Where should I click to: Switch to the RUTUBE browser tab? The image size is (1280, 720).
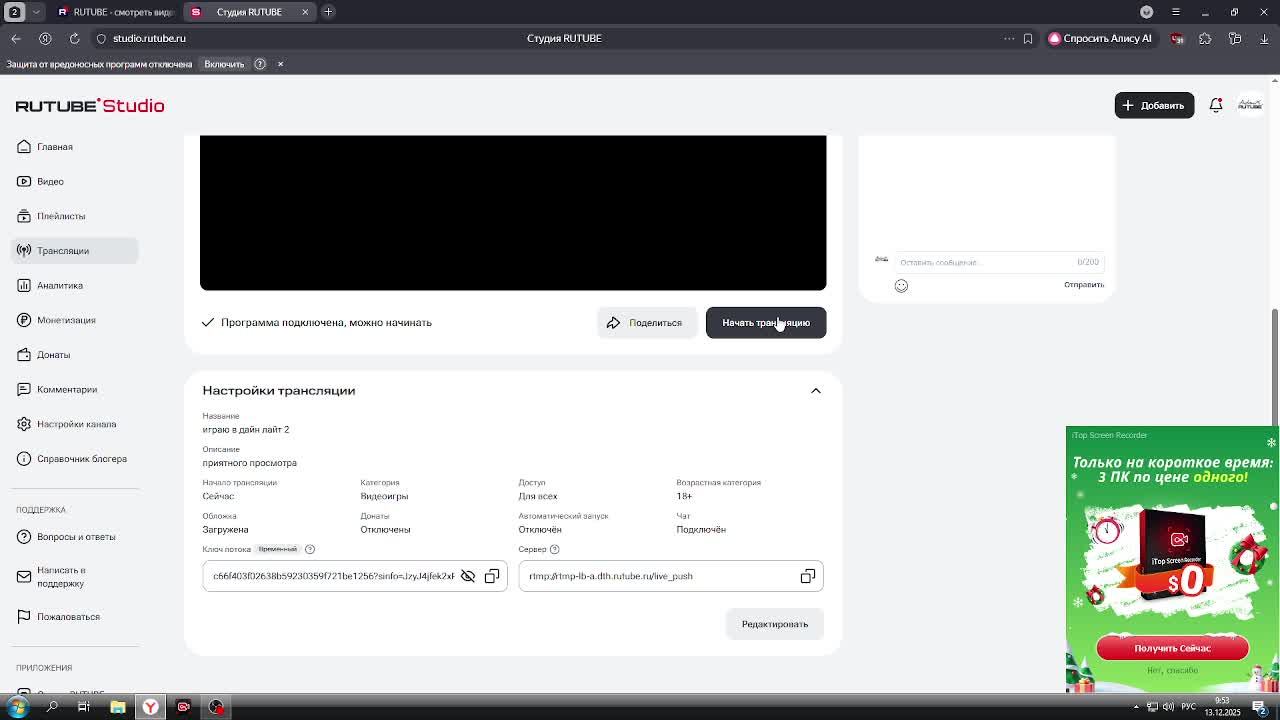pyautogui.click(x=115, y=12)
